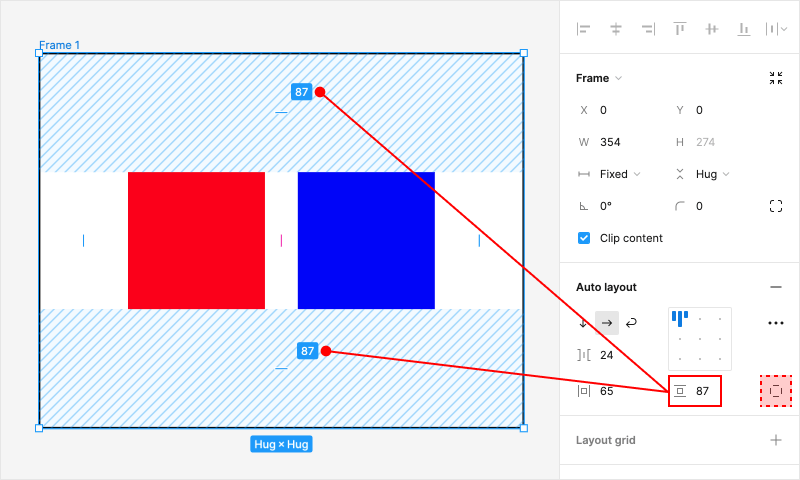The height and width of the screenshot is (480, 800).
Task: Open the distribute spacing dropdown
Action: 775,29
